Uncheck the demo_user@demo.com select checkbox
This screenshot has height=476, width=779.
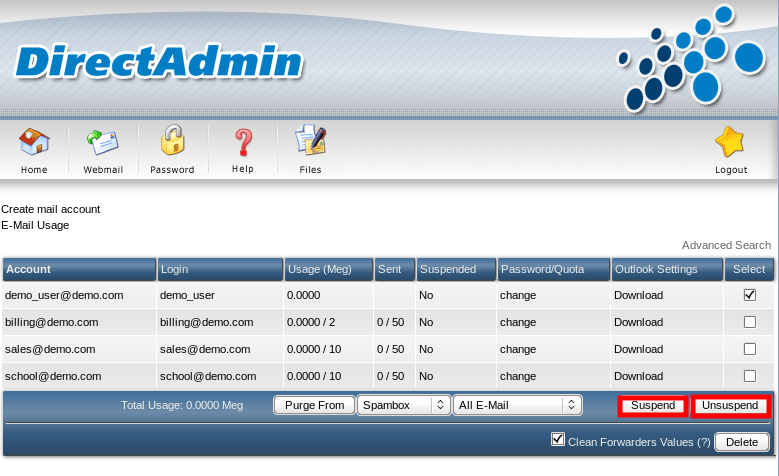tap(749, 295)
